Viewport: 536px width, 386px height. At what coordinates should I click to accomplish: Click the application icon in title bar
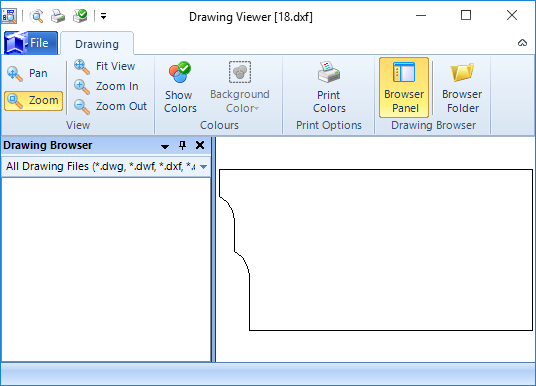pyautogui.click(x=9, y=16)
